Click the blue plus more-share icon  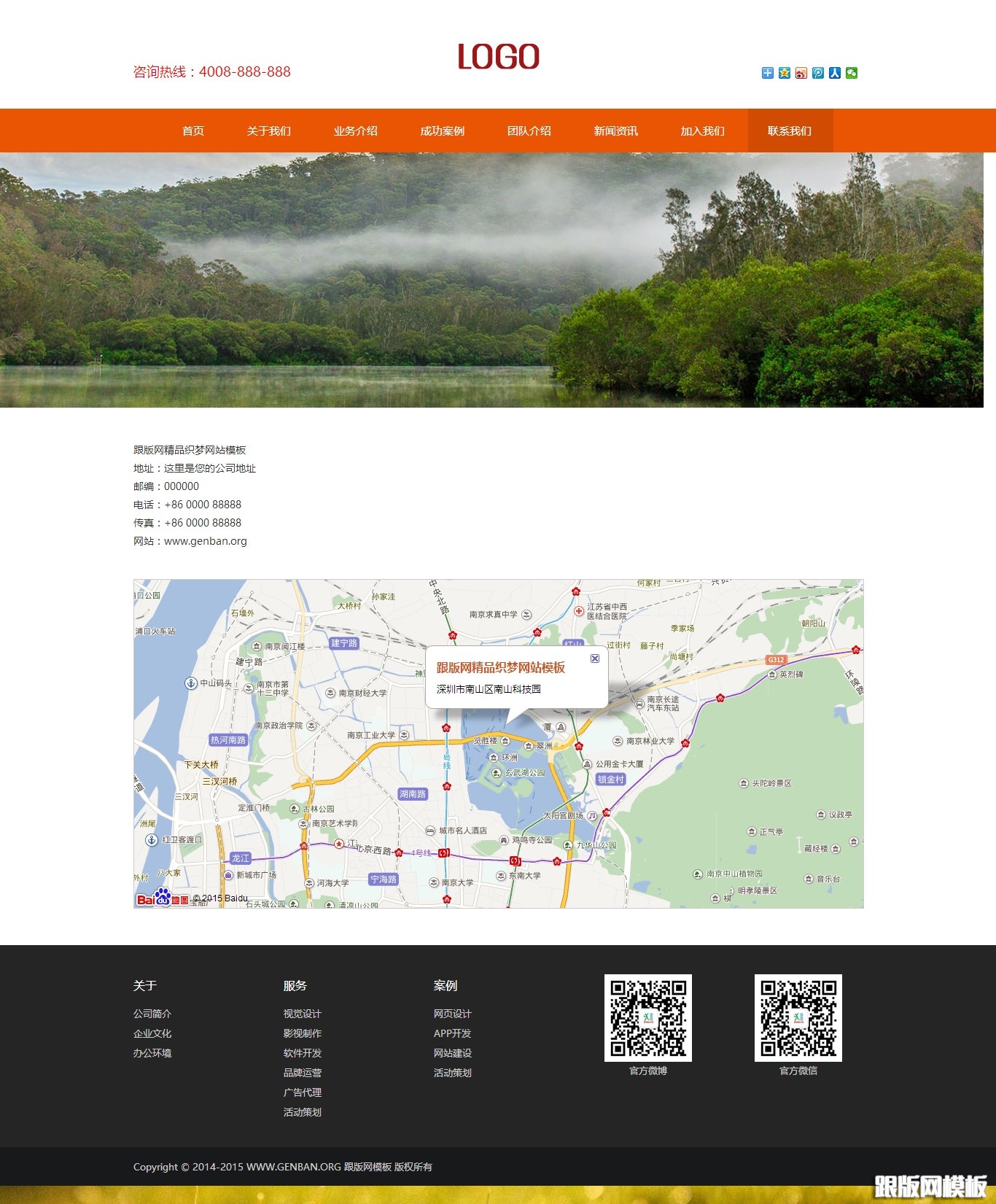pyautogui.click(x=767, y=73)
